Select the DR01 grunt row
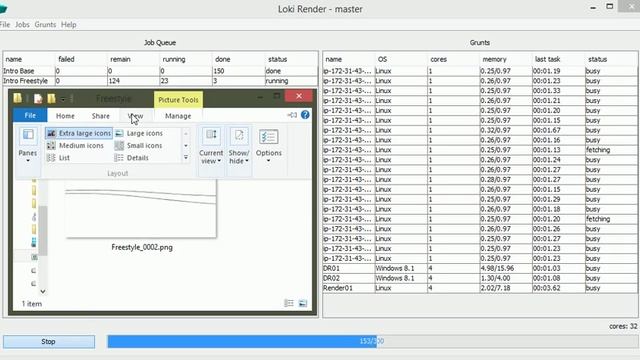Viewport: 640px width, 360px height. pyautogui.click(x=480, y=269)
